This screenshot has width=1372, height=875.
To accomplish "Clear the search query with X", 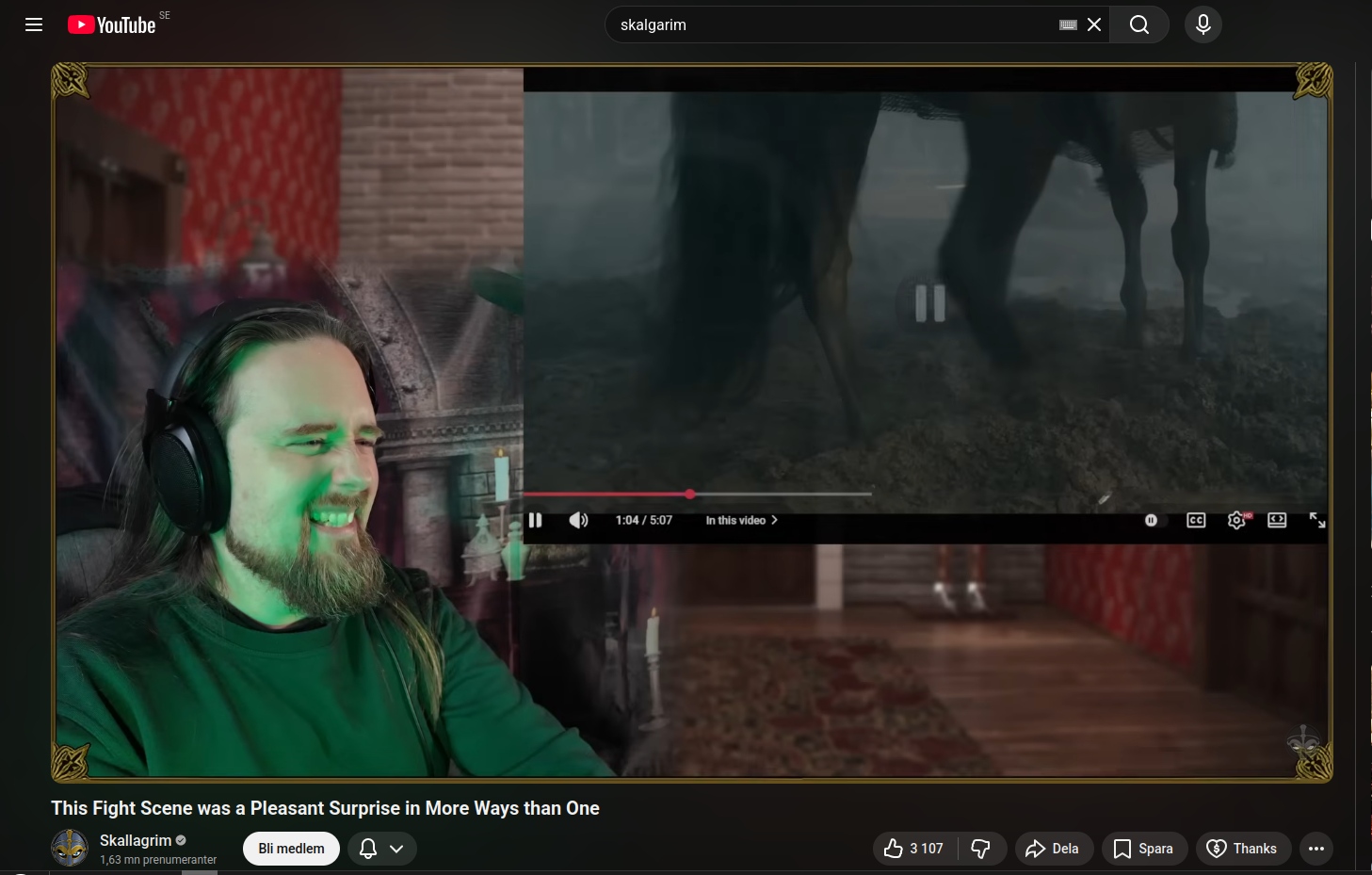I will click(x=1094, y=24).
